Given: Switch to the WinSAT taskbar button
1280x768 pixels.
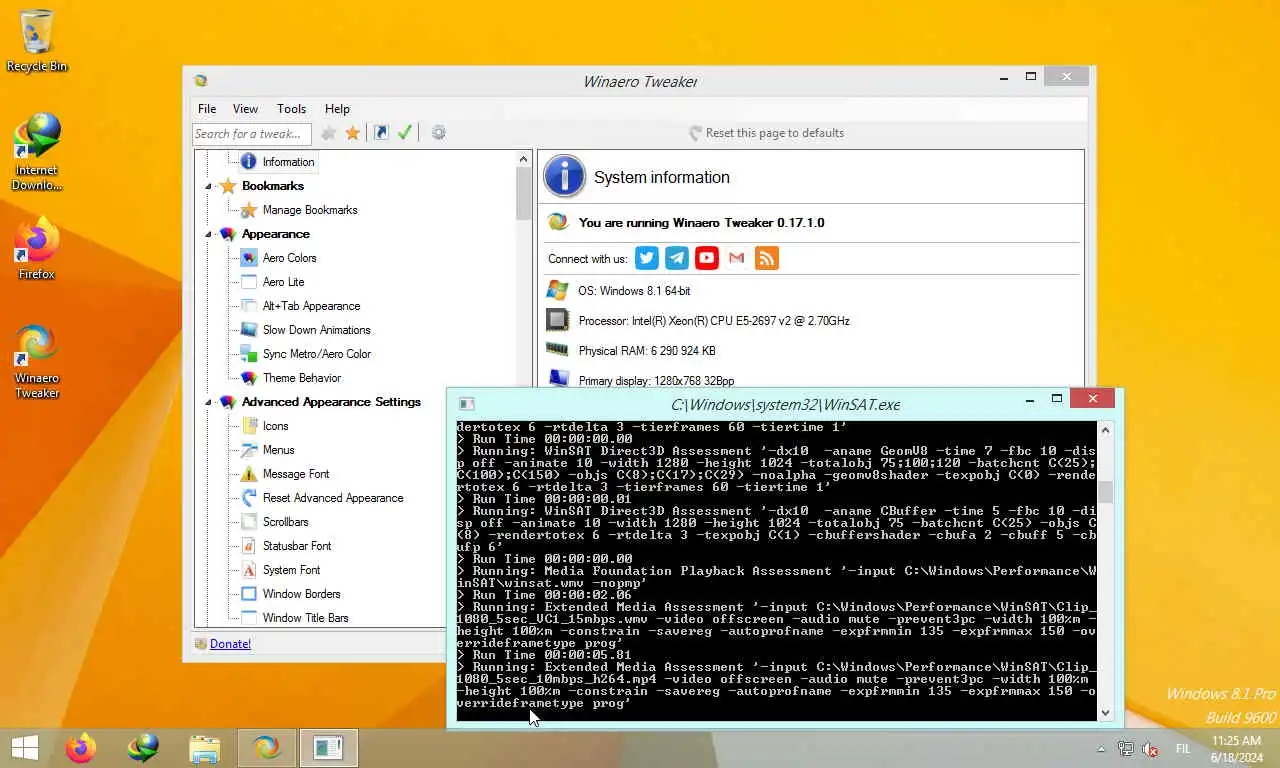Looking at the screenshot, I should tap(329, 748).
